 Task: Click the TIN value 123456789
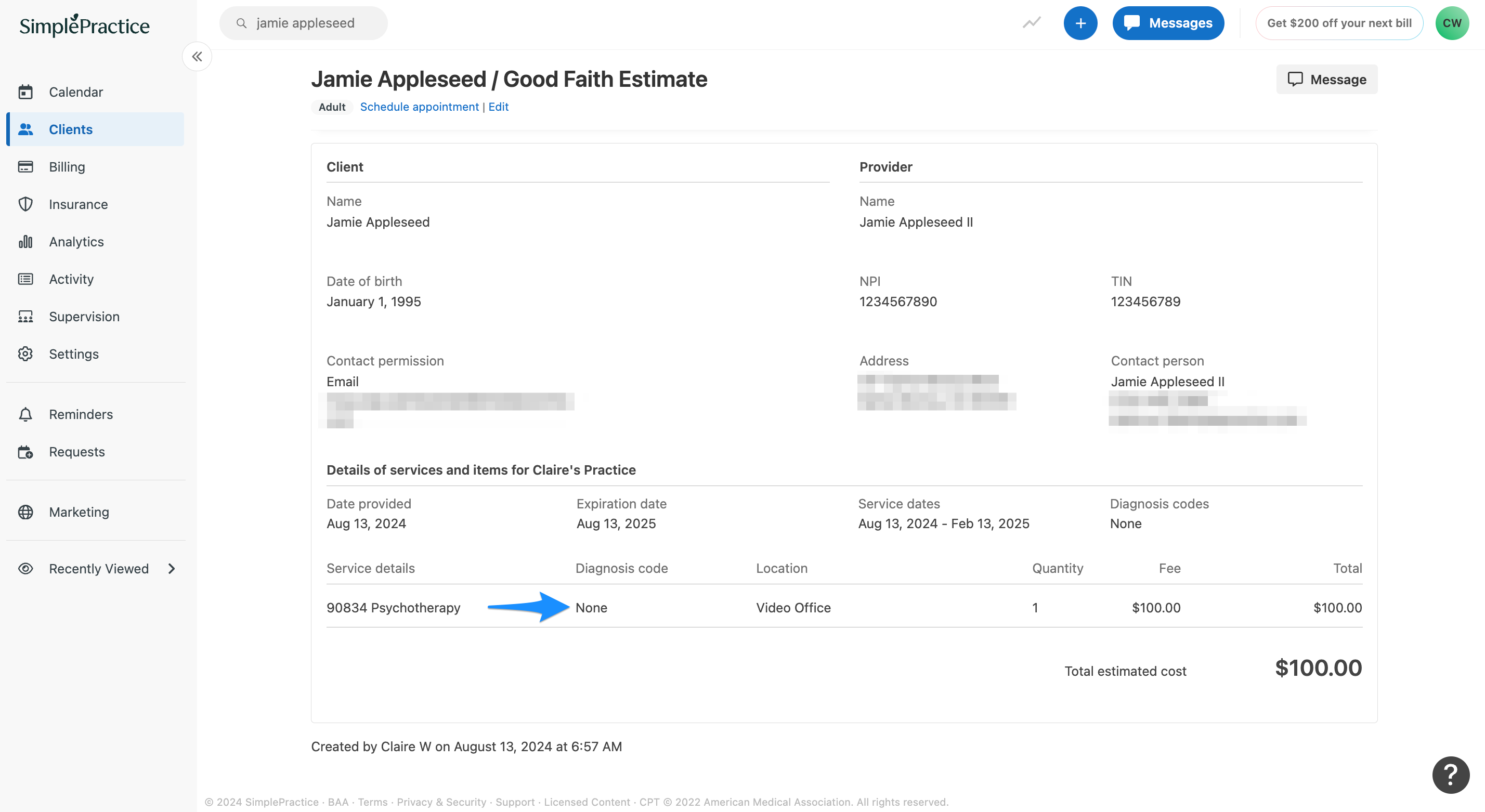(1145, 302)
